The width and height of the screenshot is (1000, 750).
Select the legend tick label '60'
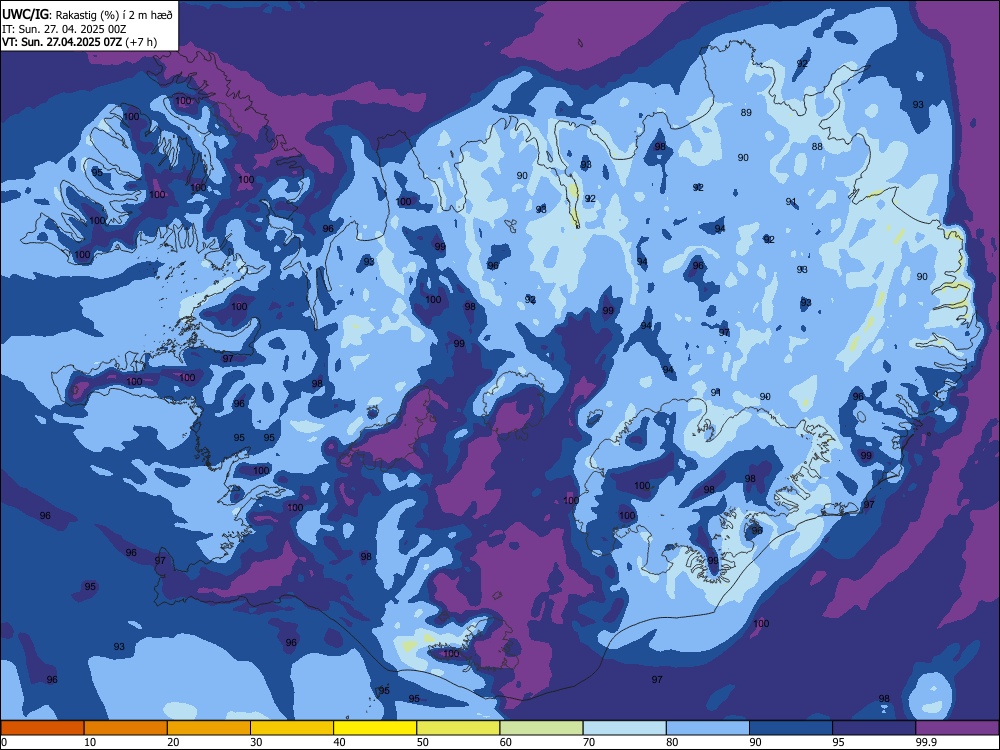point(506,742)
